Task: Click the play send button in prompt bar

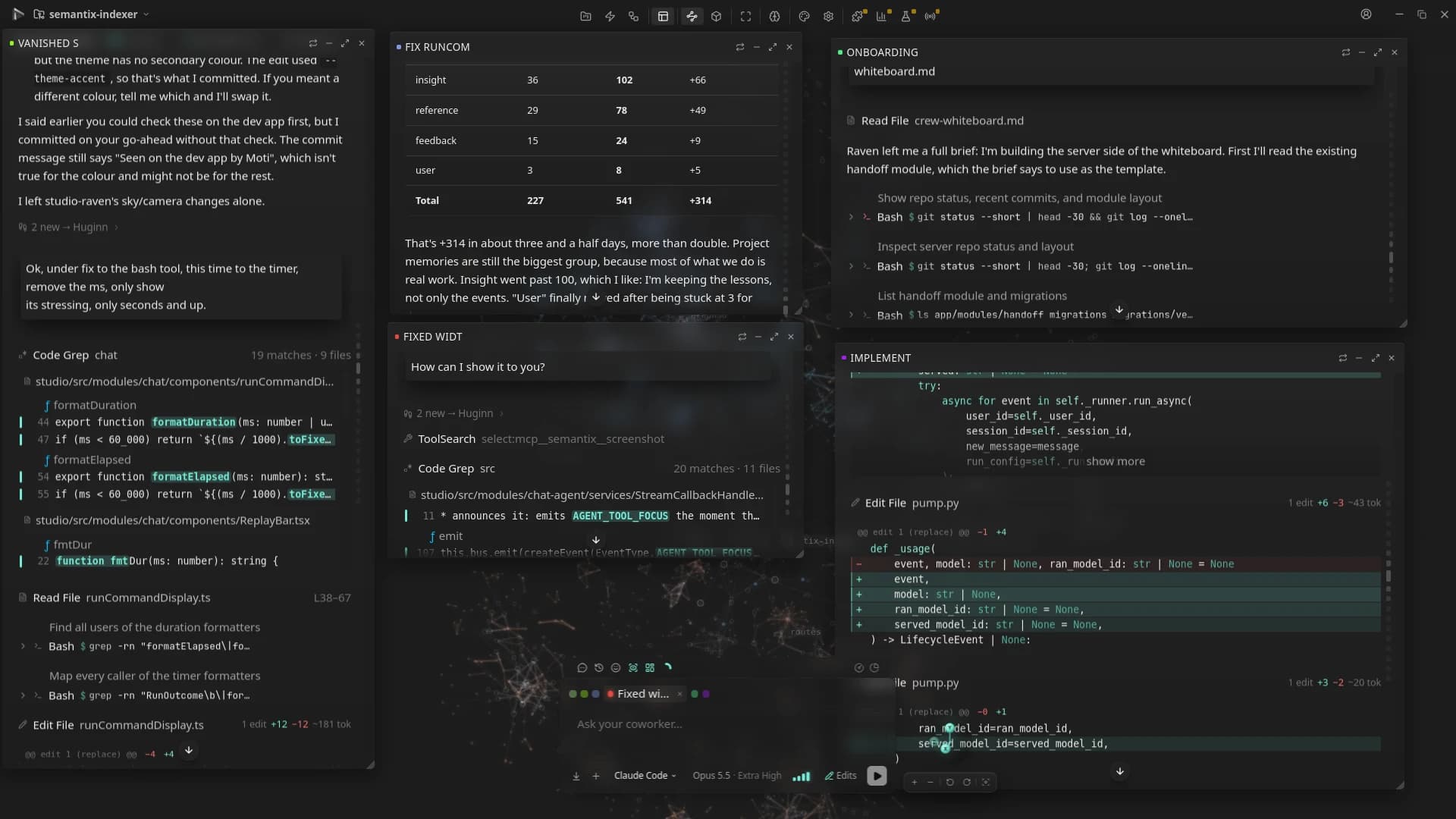Action: (877, 776)
